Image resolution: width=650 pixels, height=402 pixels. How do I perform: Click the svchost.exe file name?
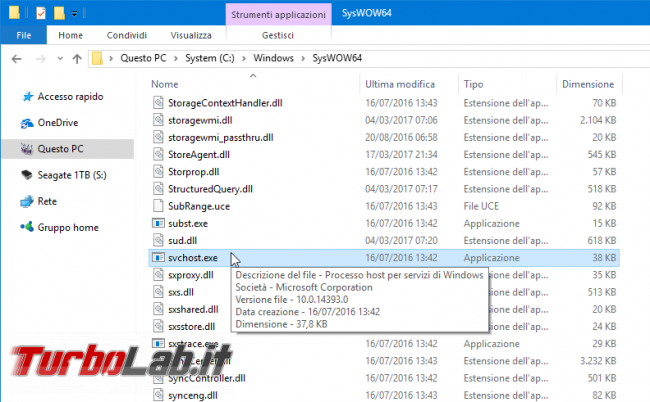193,258
